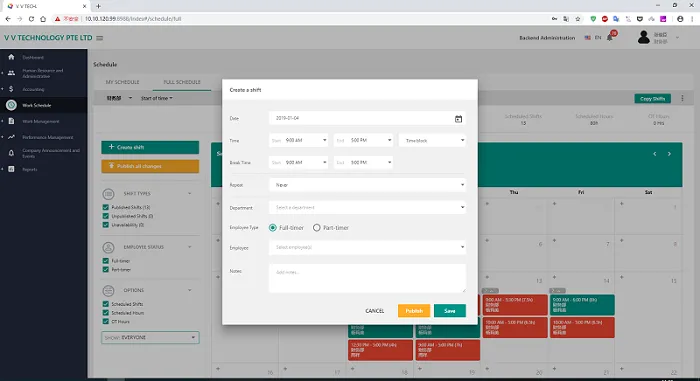700x381 pixels.
Task: Click the Create shift button
Action: tap(150, 147)
